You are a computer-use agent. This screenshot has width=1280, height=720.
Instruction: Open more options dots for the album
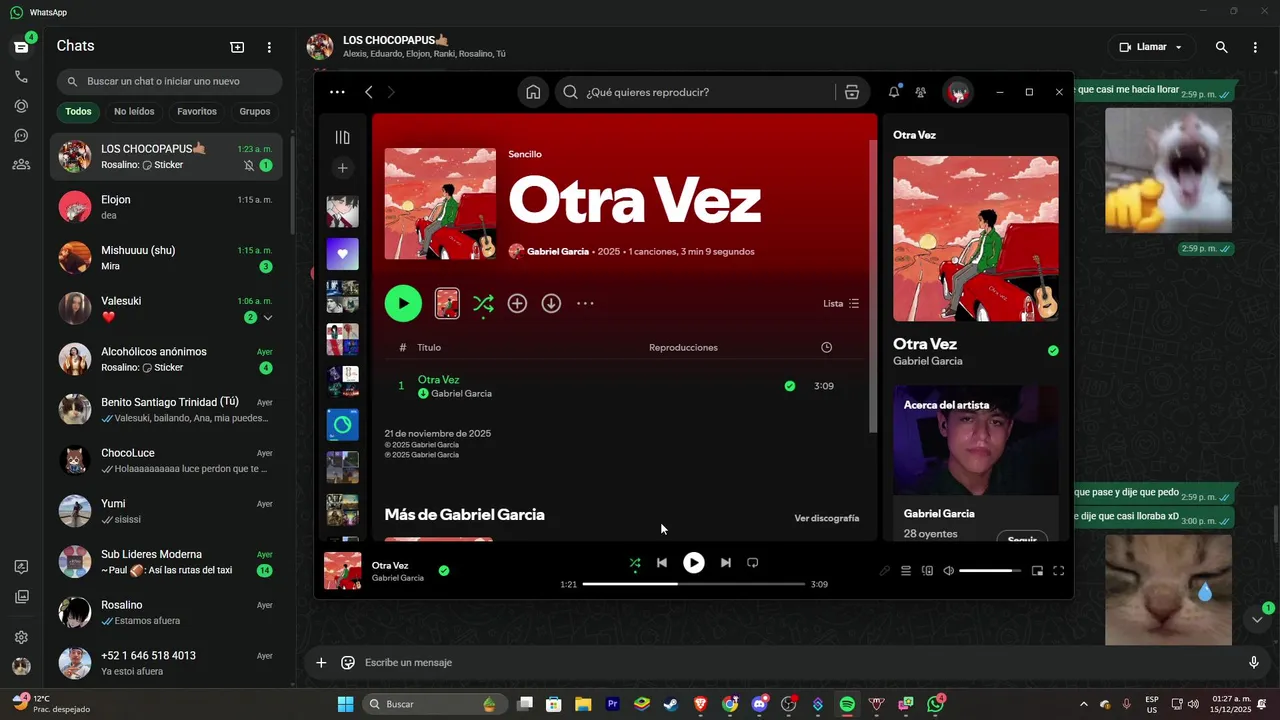(585, 303)
